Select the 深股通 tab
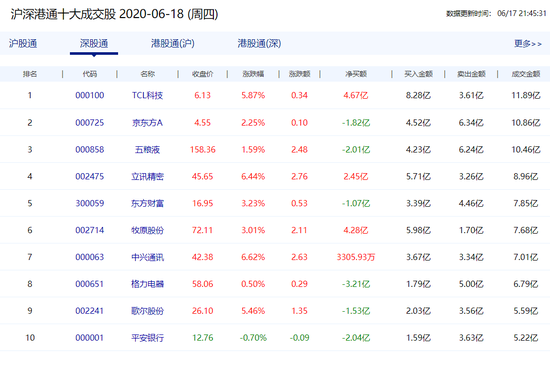 94,44
